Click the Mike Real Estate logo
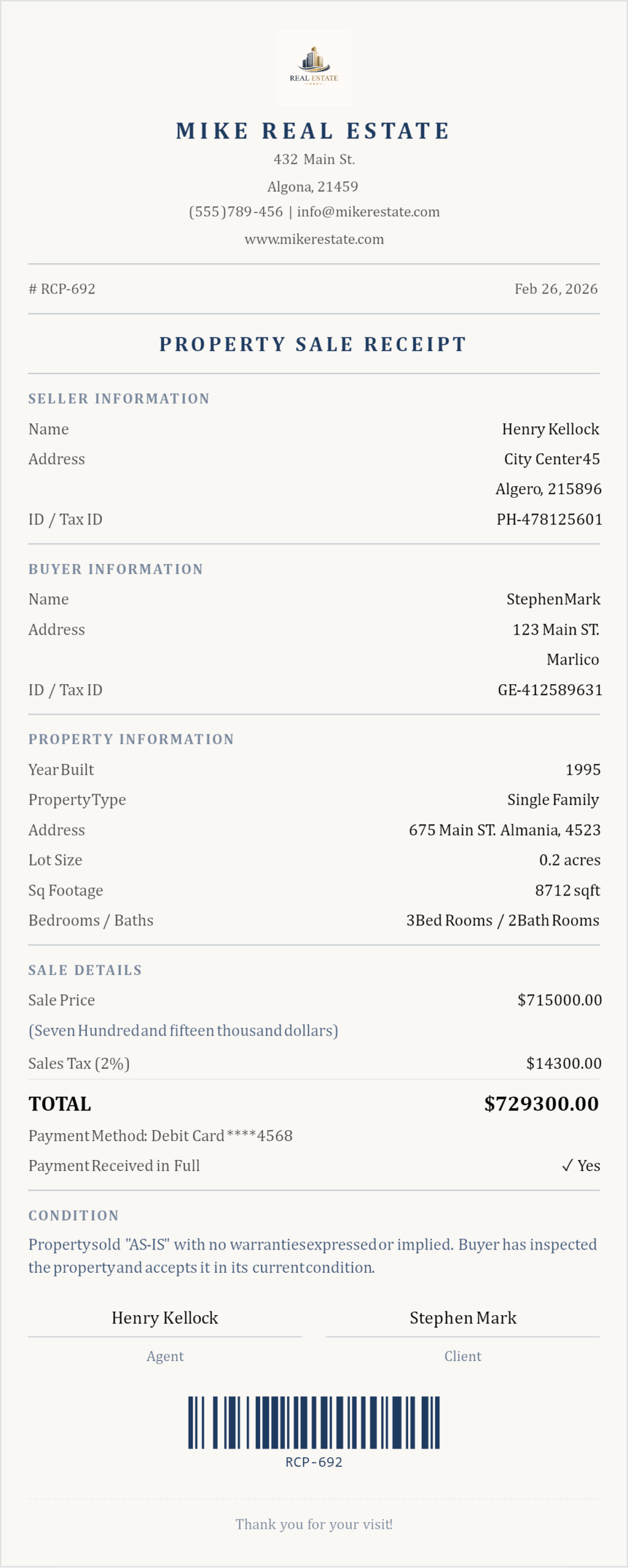 pyautogui.click(x=313, y=67)
